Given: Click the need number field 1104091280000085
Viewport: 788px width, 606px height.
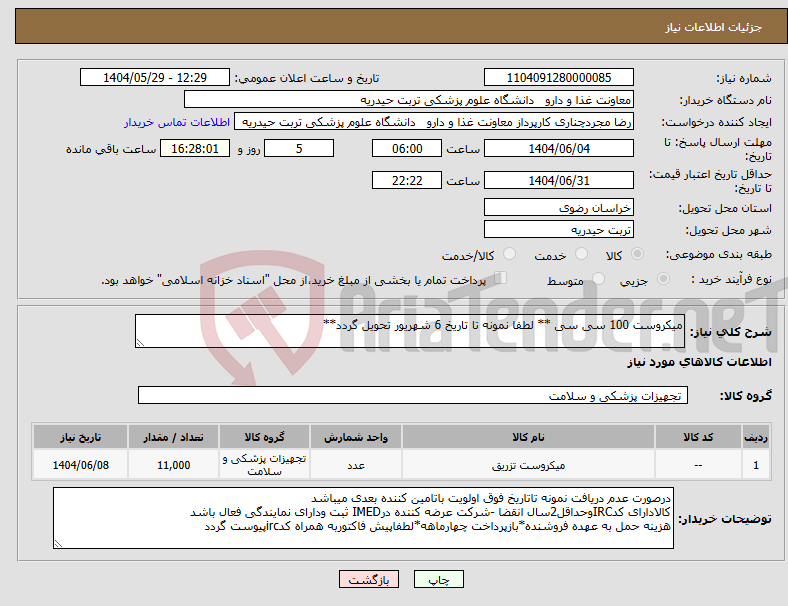Looking at the screenshot, I should click(x=559, y=77).
